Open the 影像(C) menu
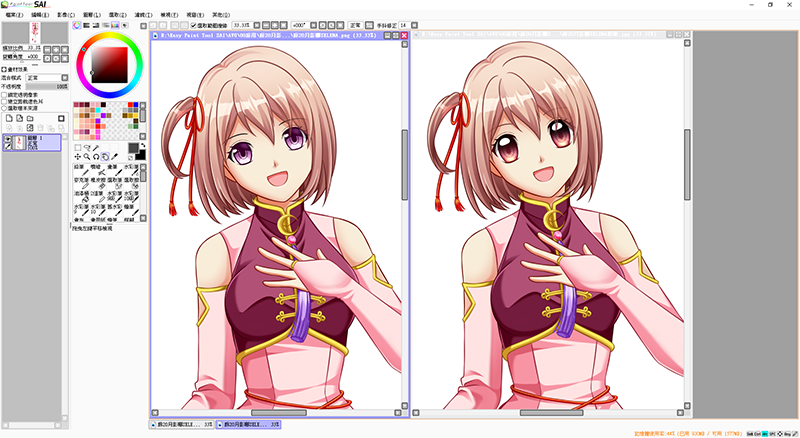The height and width of the screenshot is (438, 800). (66, 15)
